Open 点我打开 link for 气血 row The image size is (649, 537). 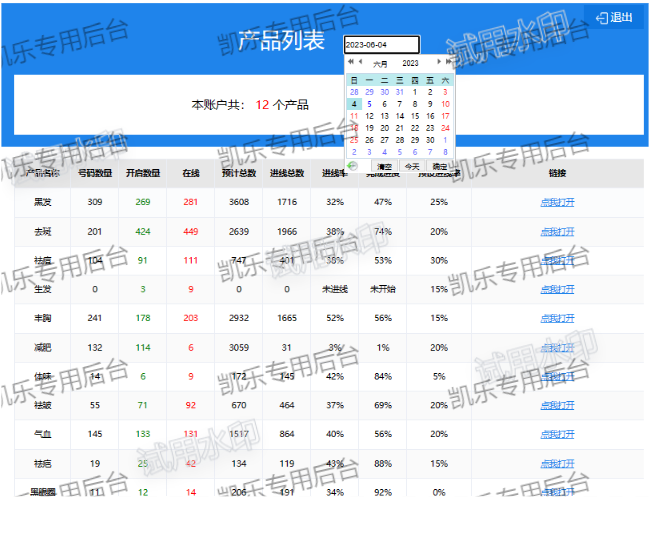click(x=557, y=435)
